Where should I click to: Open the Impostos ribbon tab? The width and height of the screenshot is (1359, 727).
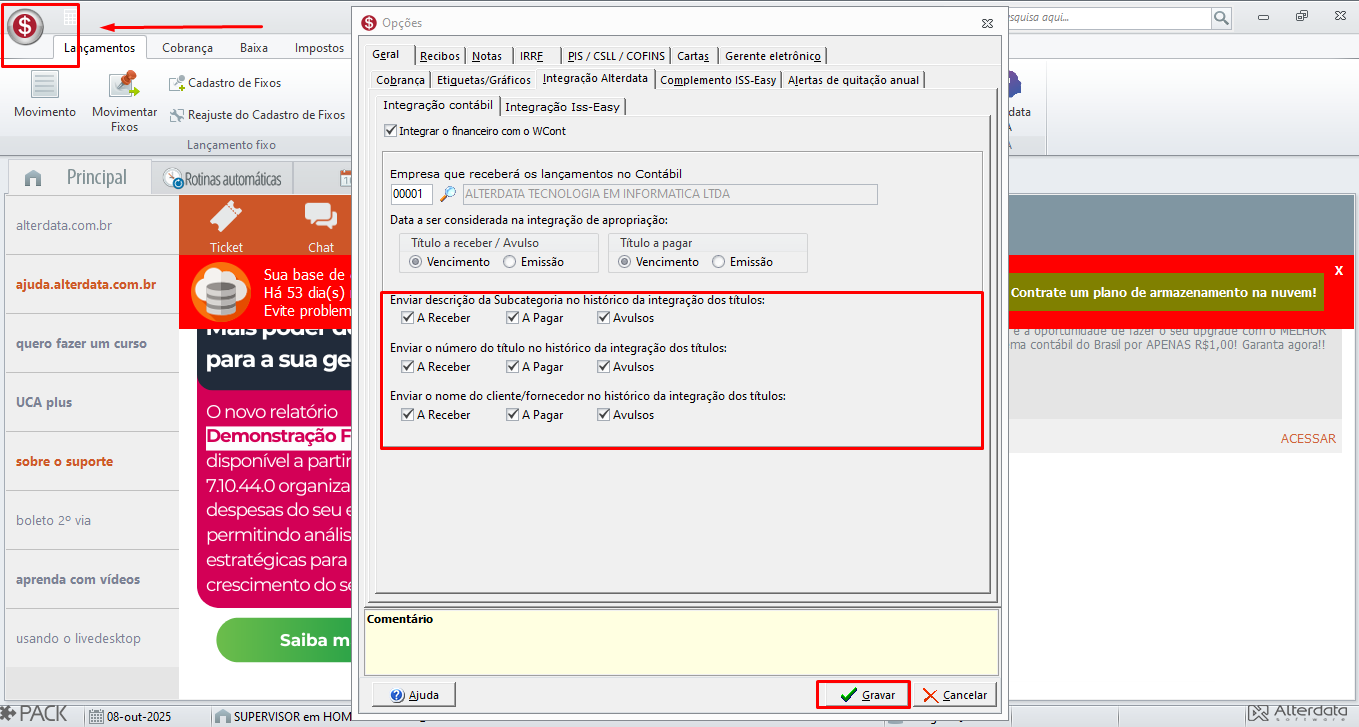click(x=319, y=47)
